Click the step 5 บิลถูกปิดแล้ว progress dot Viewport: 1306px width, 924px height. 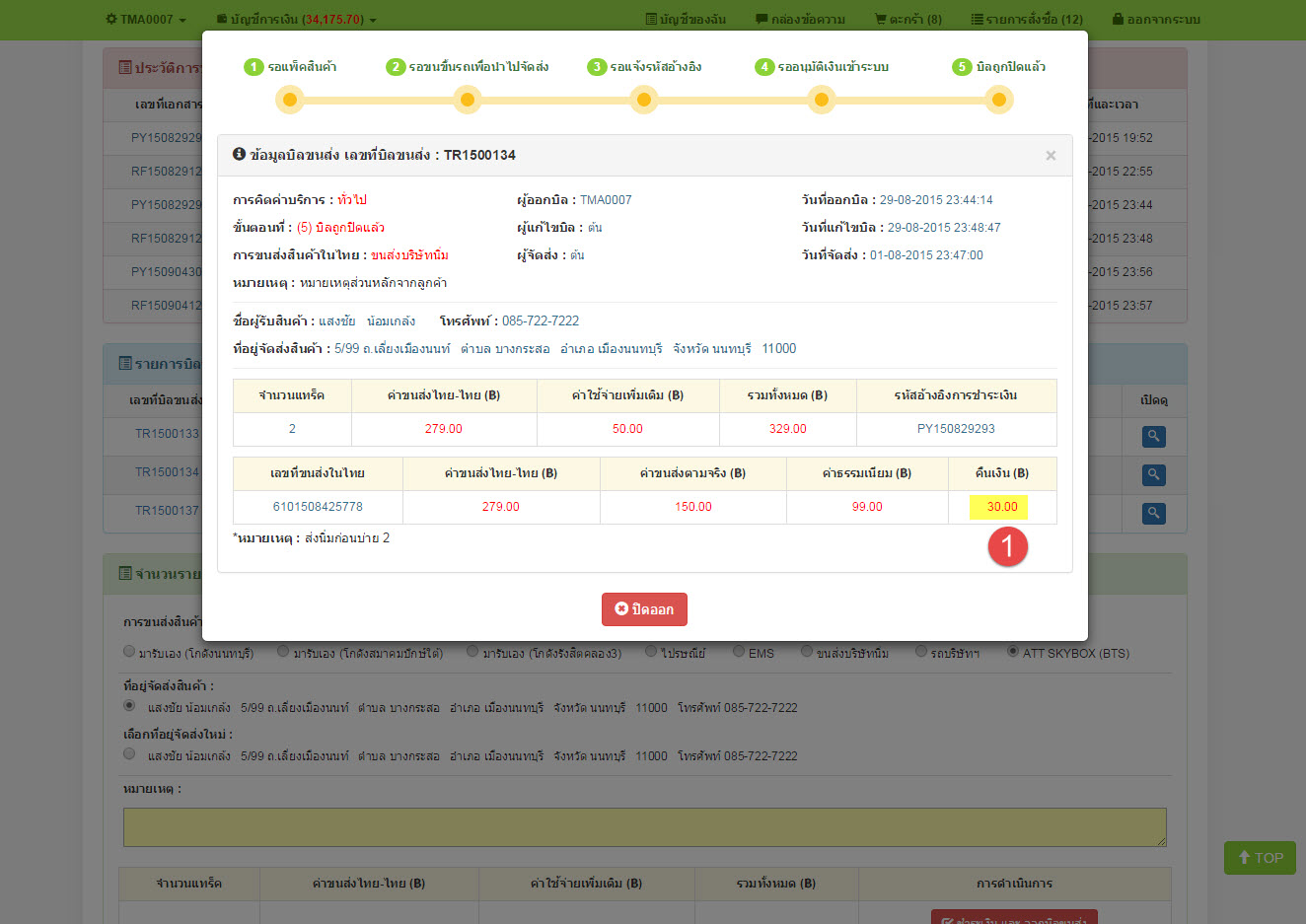coord(998,100)
